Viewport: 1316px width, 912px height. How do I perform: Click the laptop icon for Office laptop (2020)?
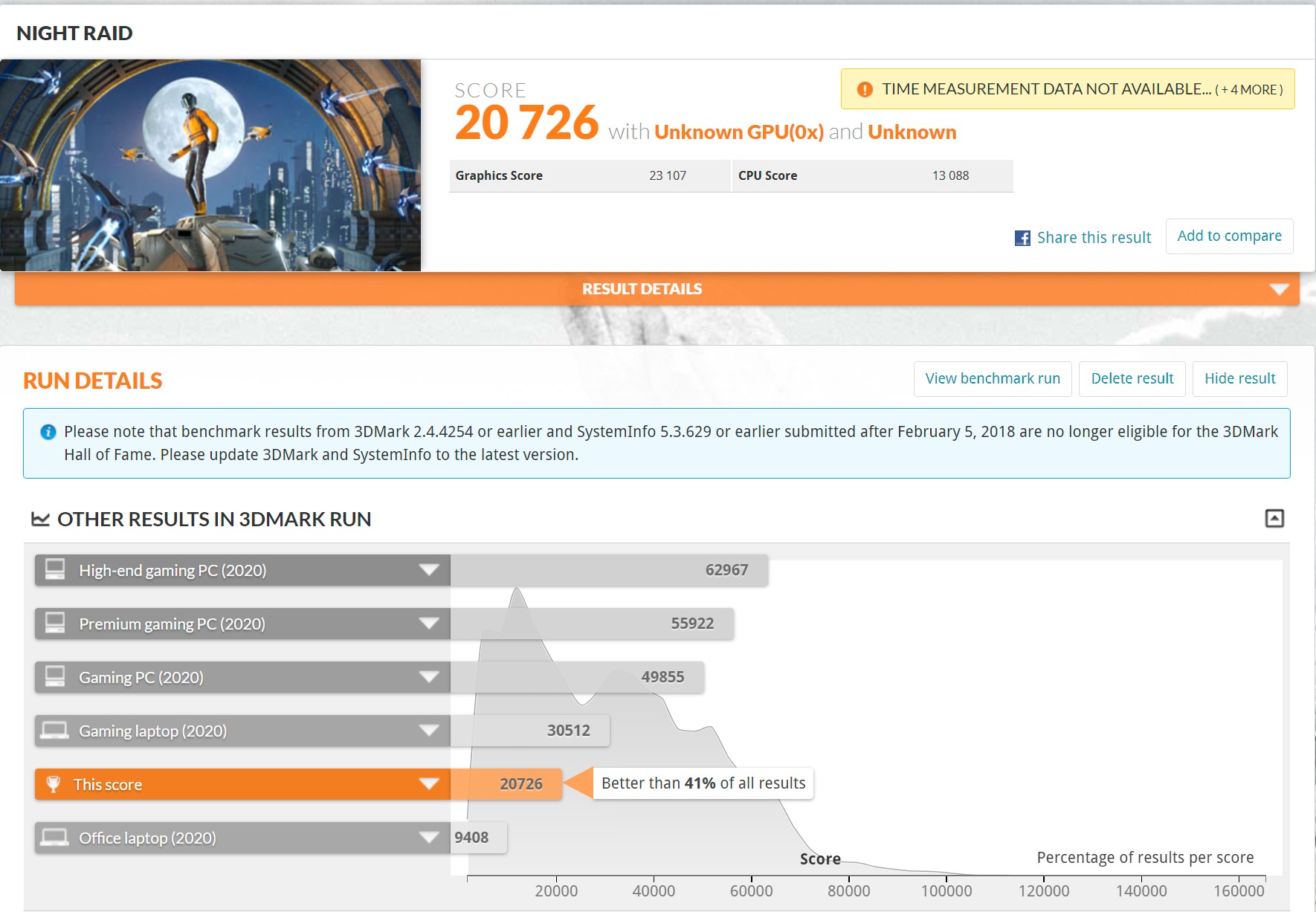coord(55,838)
